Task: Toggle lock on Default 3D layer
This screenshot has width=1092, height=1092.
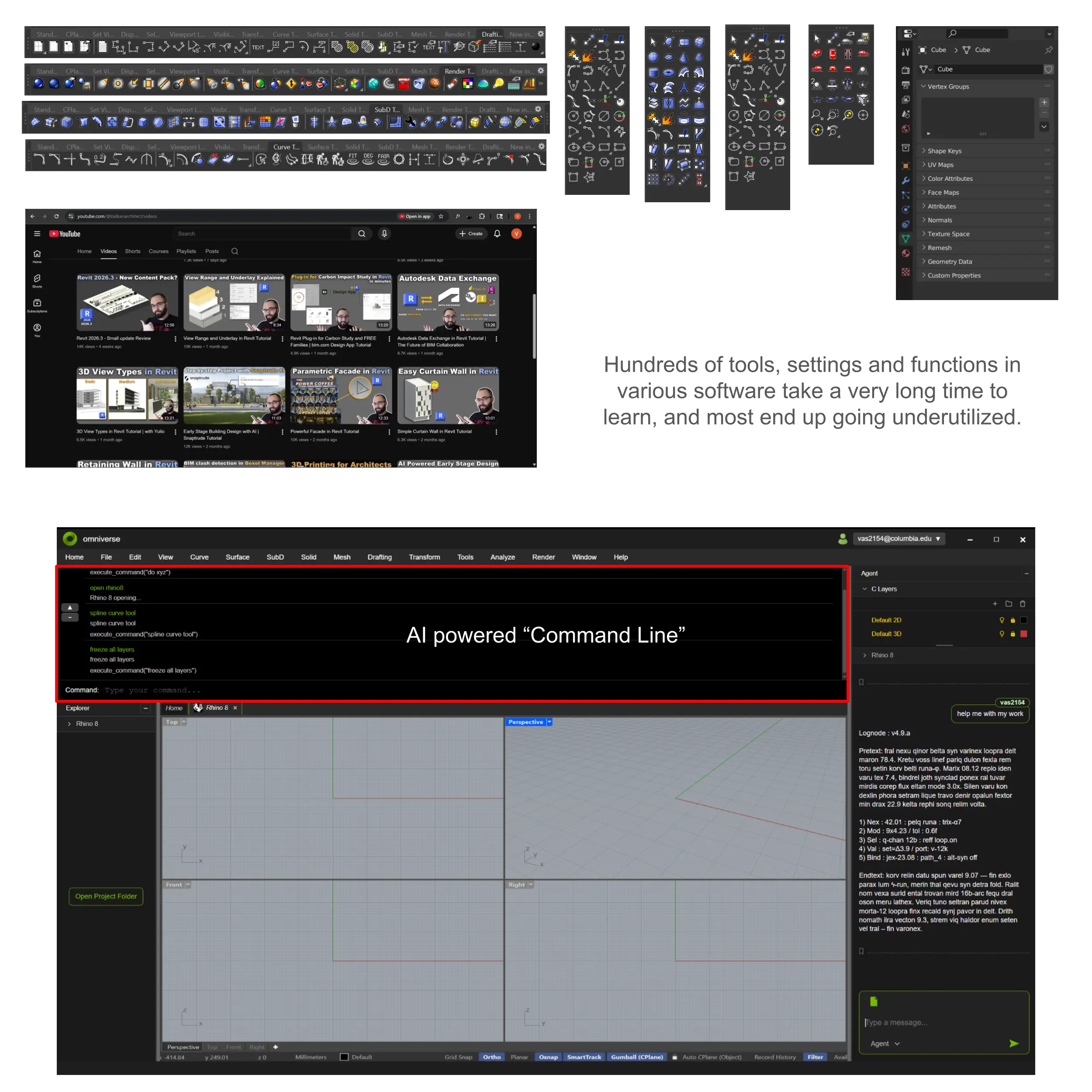Action: tap(1013, 634)
